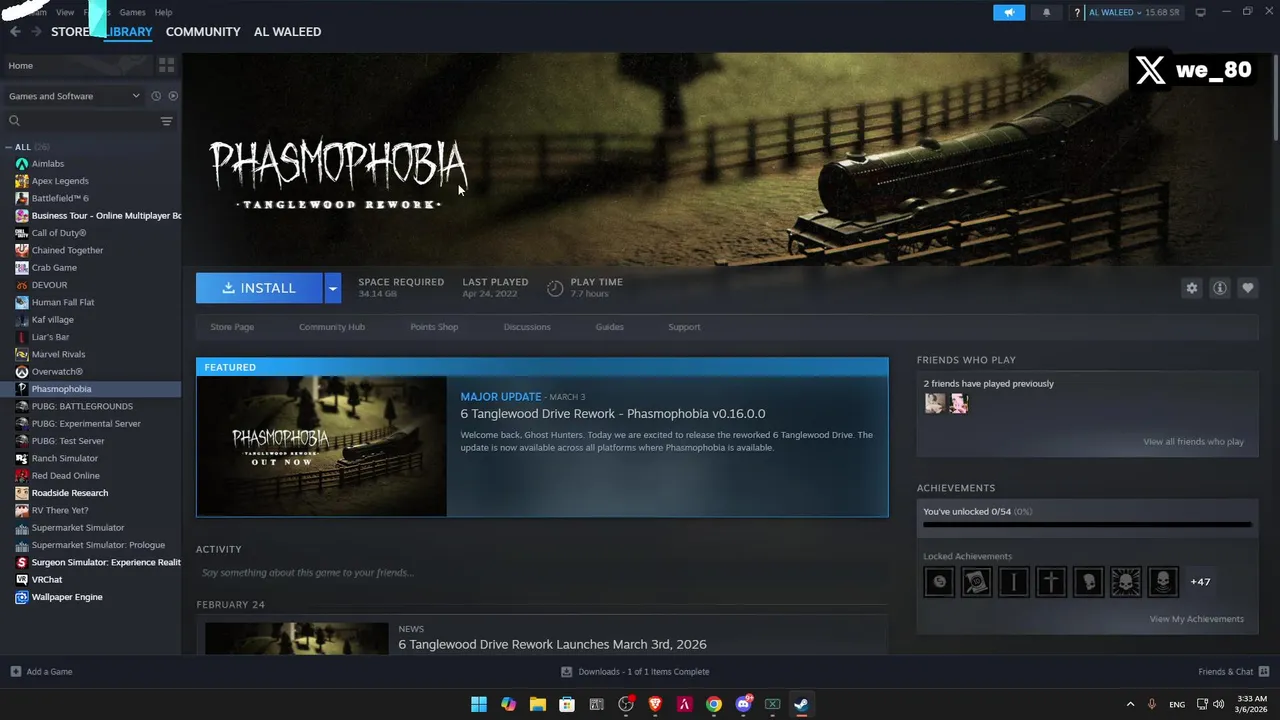Open the View My Achievements link

coord(1196,619)
